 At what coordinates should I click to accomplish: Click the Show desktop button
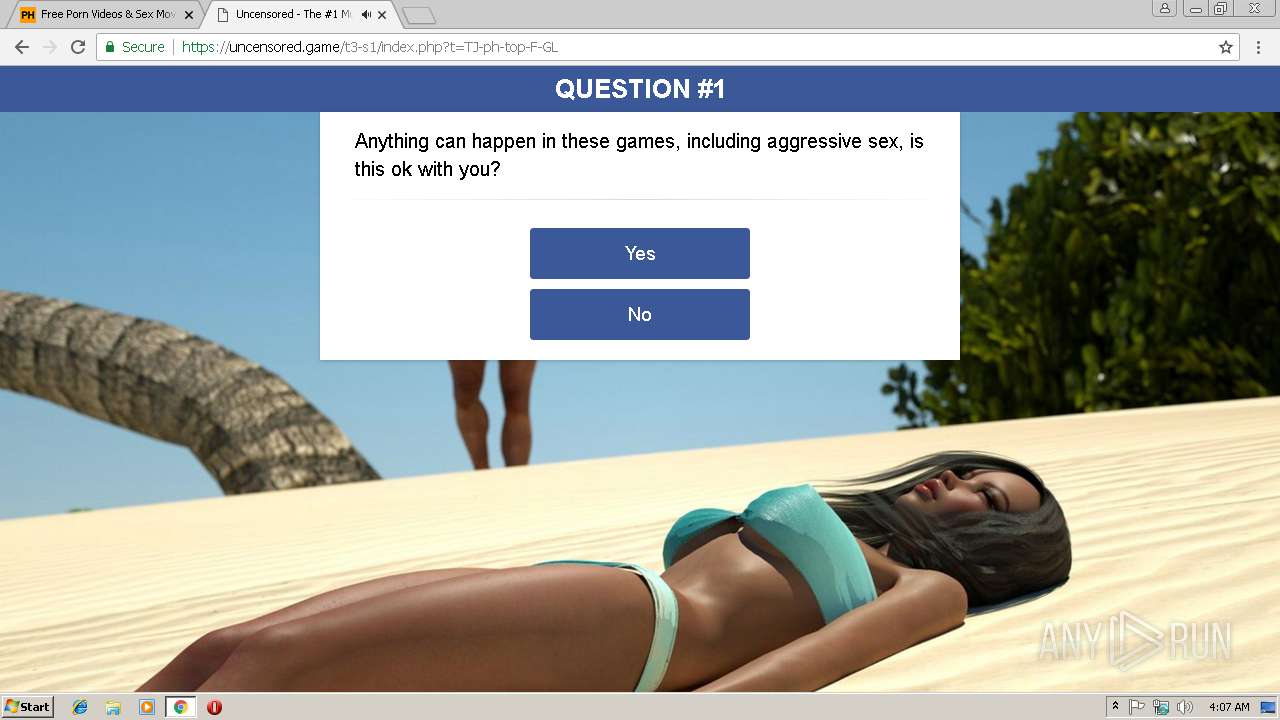point(1268,707)
